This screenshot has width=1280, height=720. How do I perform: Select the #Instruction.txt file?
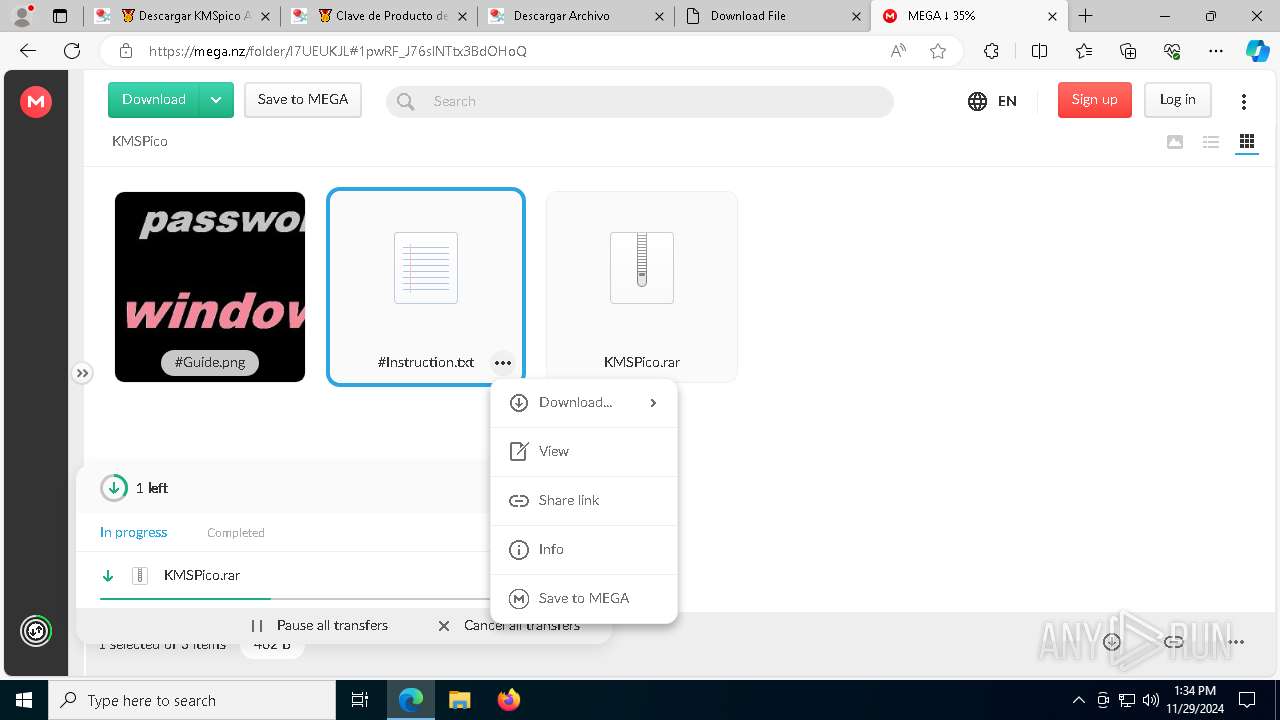426,287
